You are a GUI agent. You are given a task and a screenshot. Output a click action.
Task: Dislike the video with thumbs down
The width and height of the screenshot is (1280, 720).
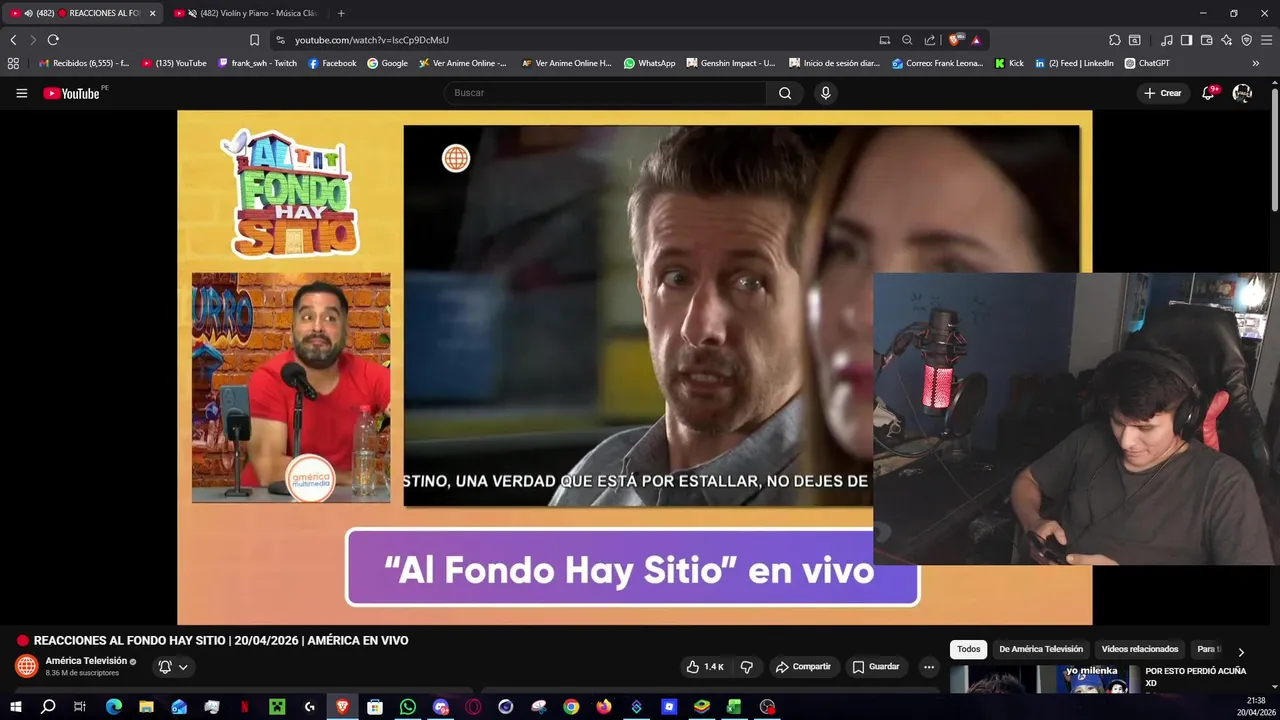(746, 667)
